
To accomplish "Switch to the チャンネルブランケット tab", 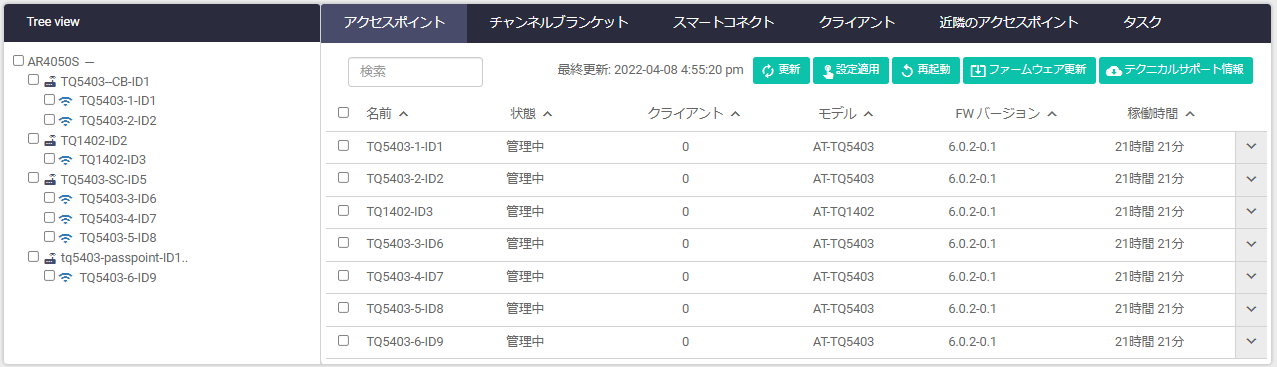I will [x=559, y=22].
